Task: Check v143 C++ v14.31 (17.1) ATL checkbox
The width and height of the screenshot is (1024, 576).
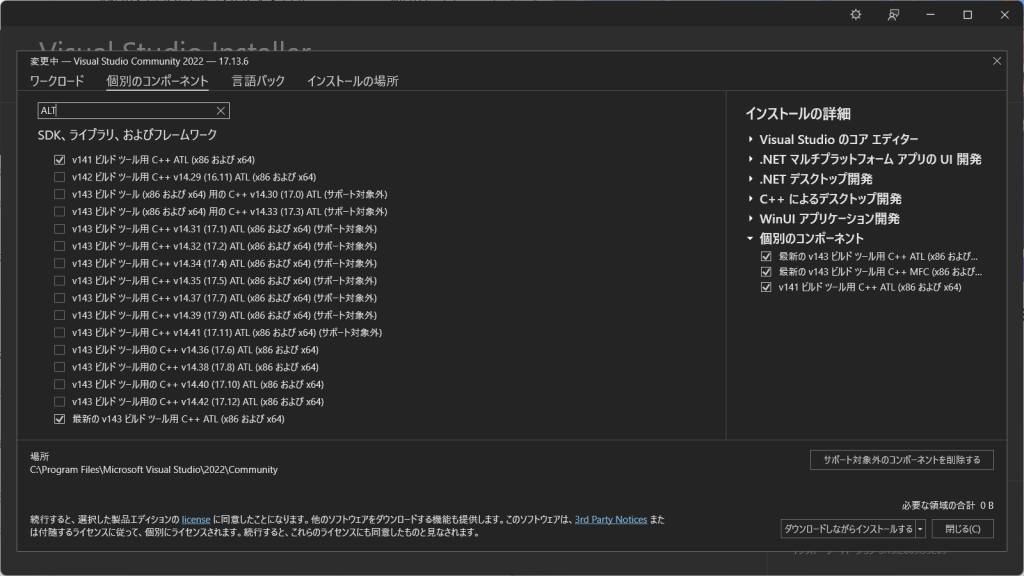Action: [59, 229]
